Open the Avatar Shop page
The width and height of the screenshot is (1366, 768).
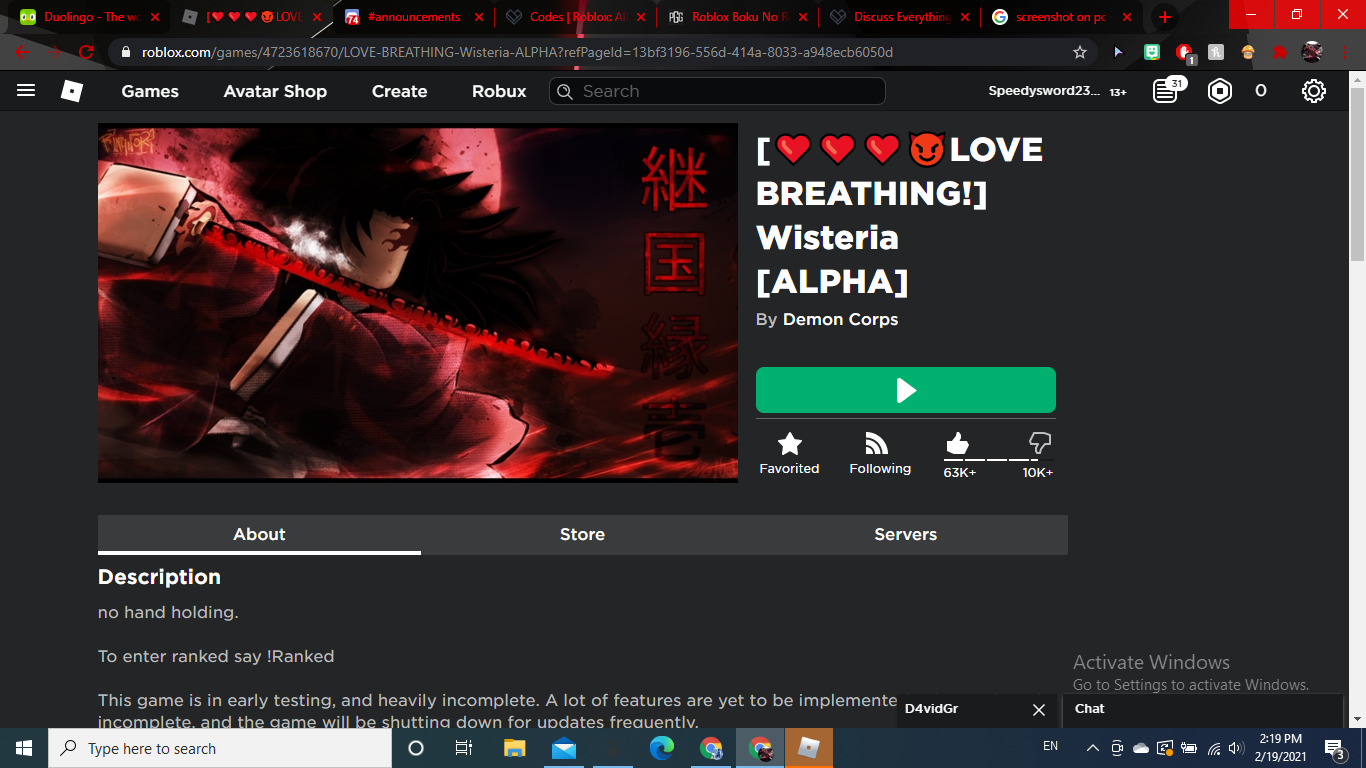click(x=275, y=91)
